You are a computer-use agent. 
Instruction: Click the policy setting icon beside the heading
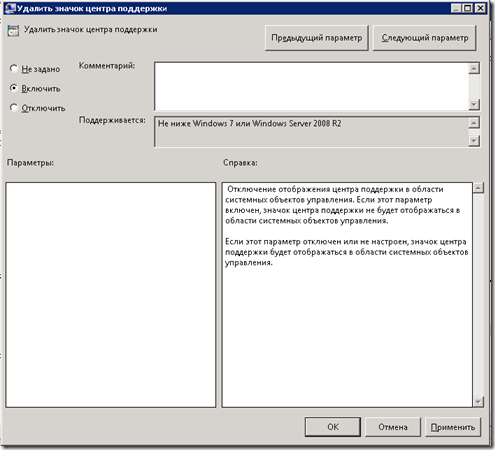[x=13, y=31]
